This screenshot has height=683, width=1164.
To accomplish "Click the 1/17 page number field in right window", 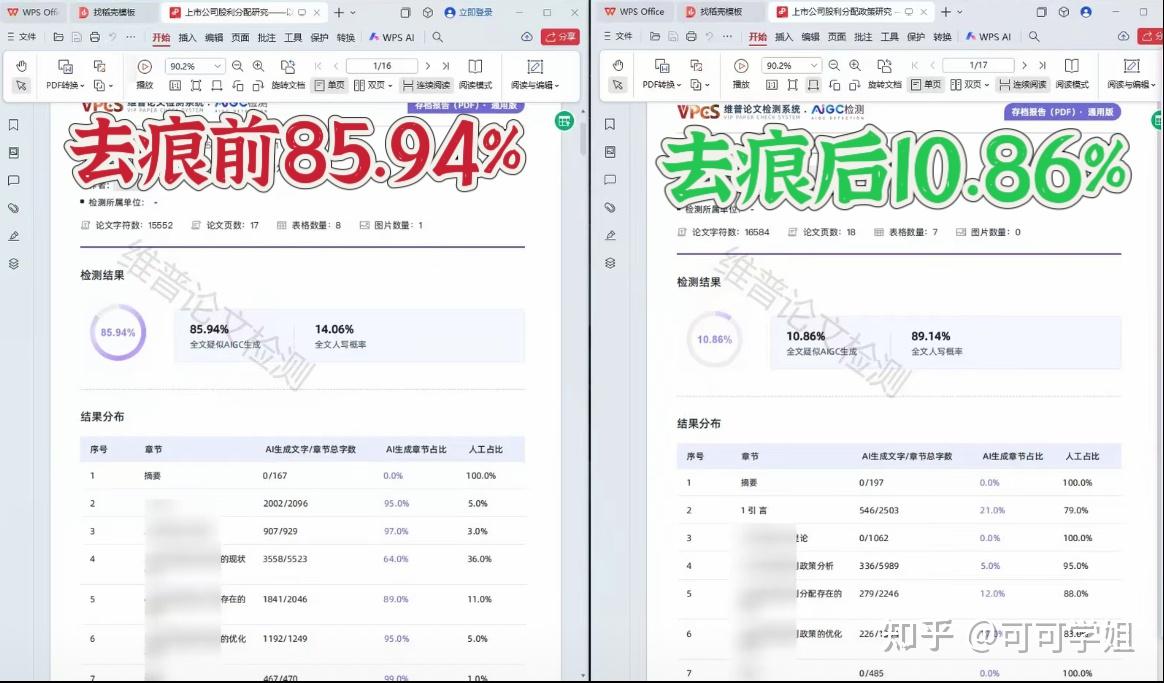I will pyautogui.click(x=978, y=65).
